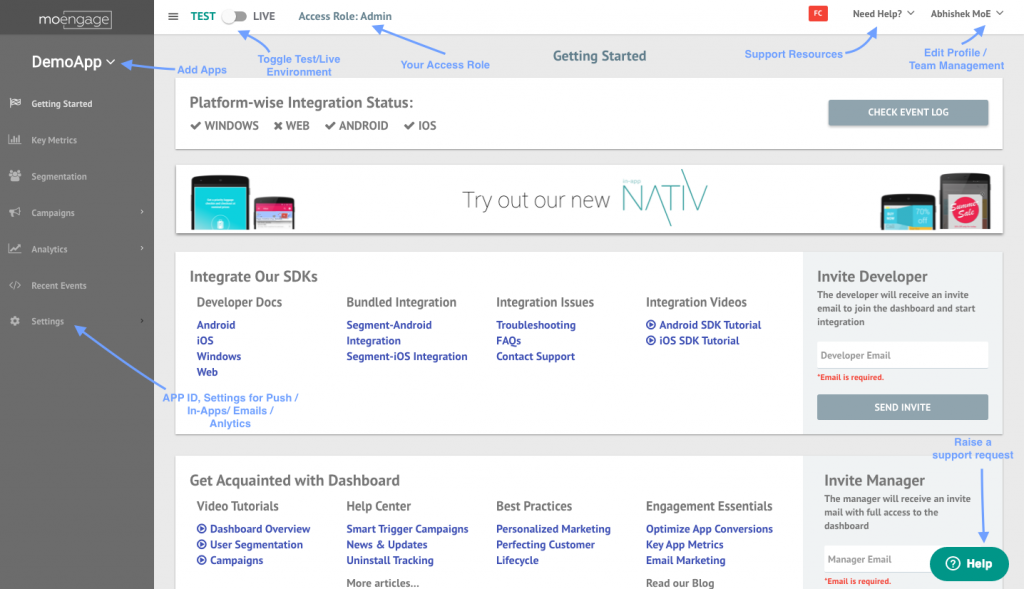
Task: Click the Settings gear icon
Action: [15, 321]
